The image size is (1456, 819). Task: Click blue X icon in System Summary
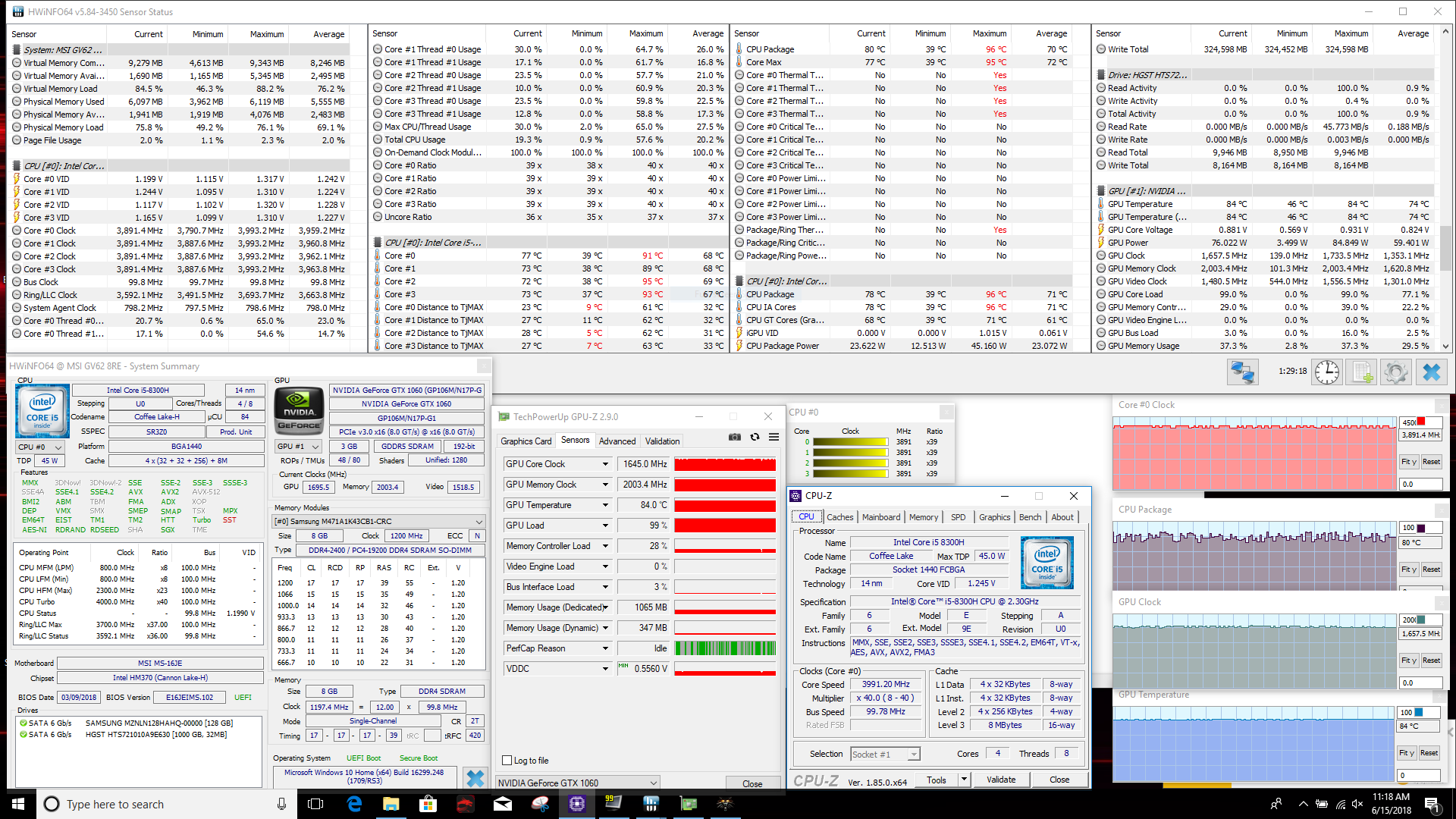pyautogui.click(x=475, y=778)
